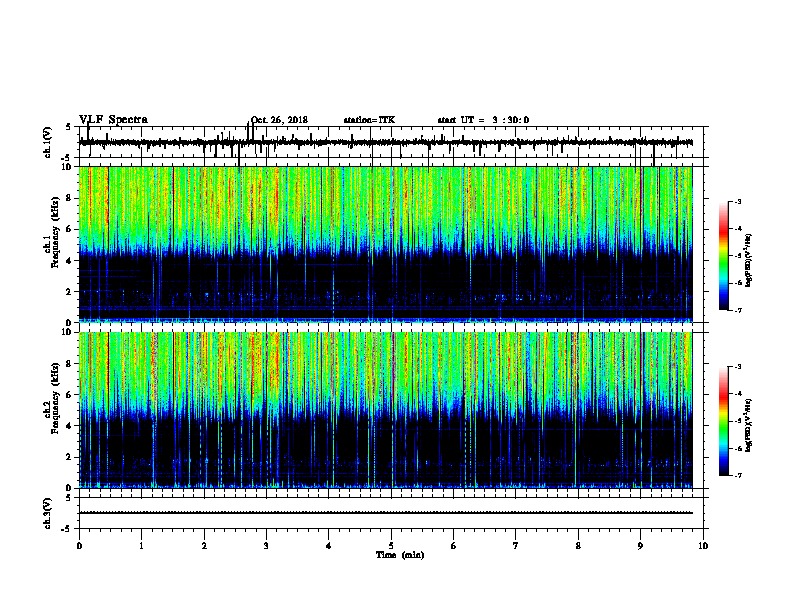792x612 pixels.
Task: Click the 'VLF Spectra' plot title
Action: coord(113,120)
